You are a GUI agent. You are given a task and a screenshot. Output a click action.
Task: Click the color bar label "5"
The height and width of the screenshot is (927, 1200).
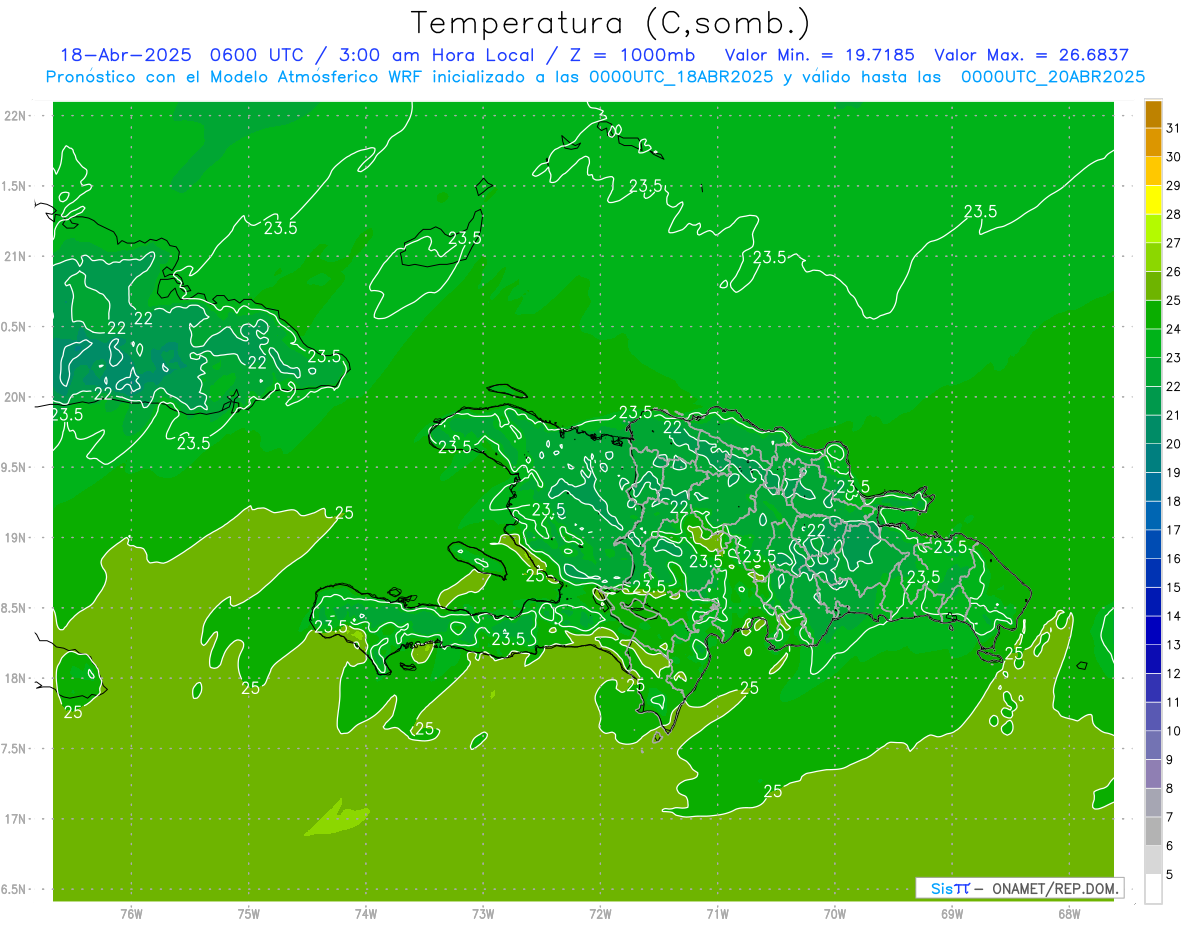(x=1170, y=875)
